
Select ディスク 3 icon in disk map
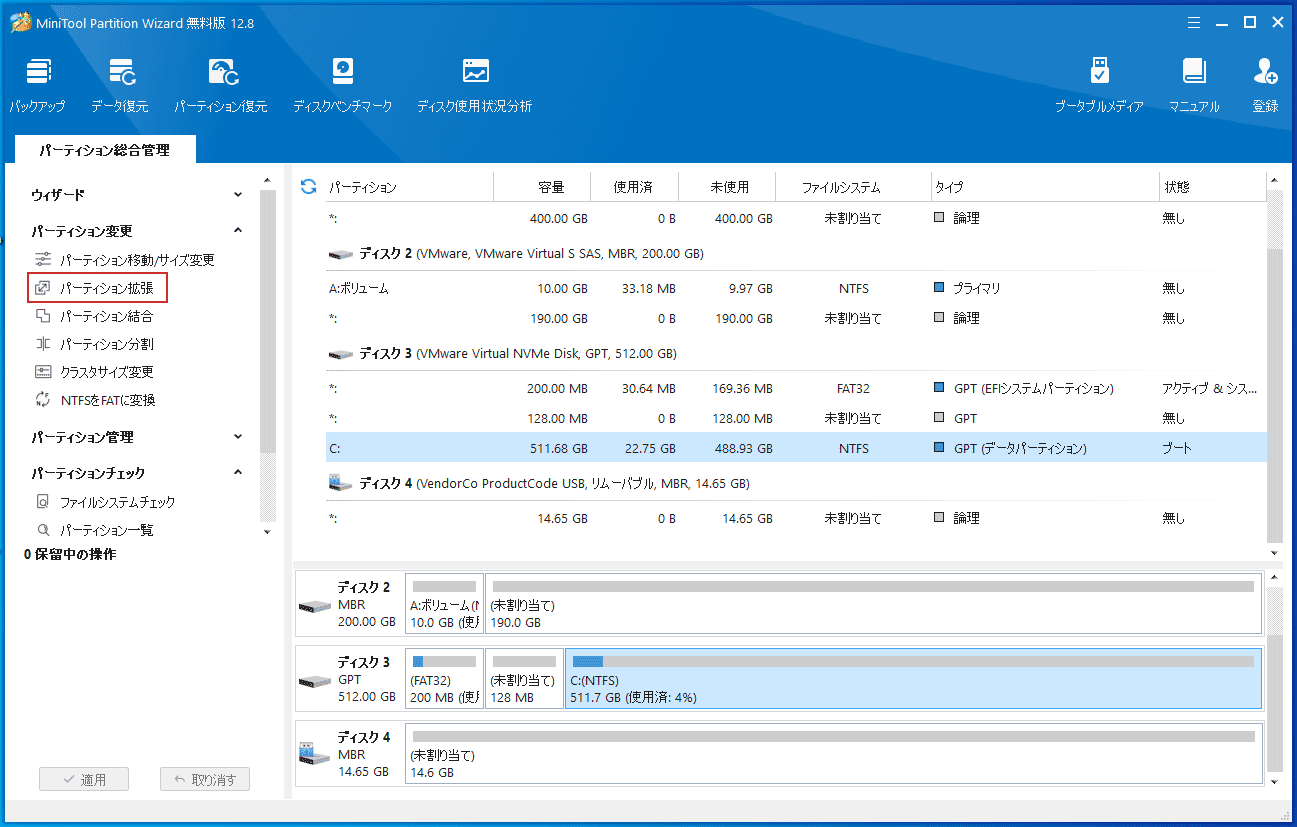315,681
